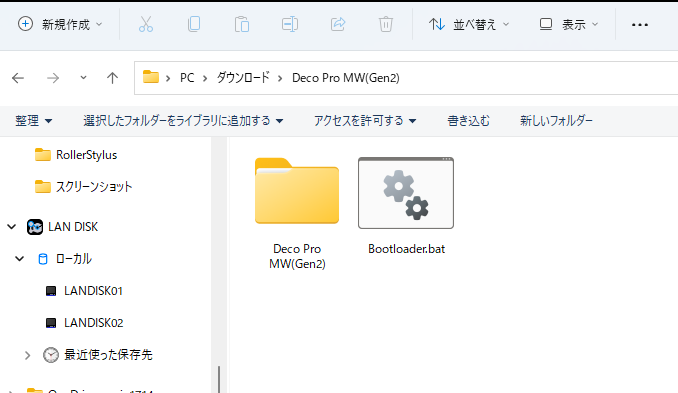Open the 表示 view dropdown

tap(569, 24)
